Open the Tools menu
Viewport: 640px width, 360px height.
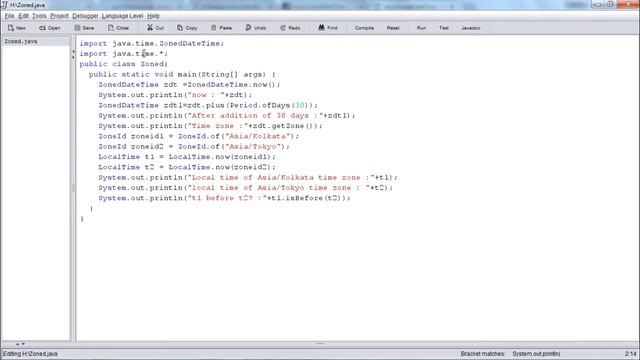coord(39,16)
